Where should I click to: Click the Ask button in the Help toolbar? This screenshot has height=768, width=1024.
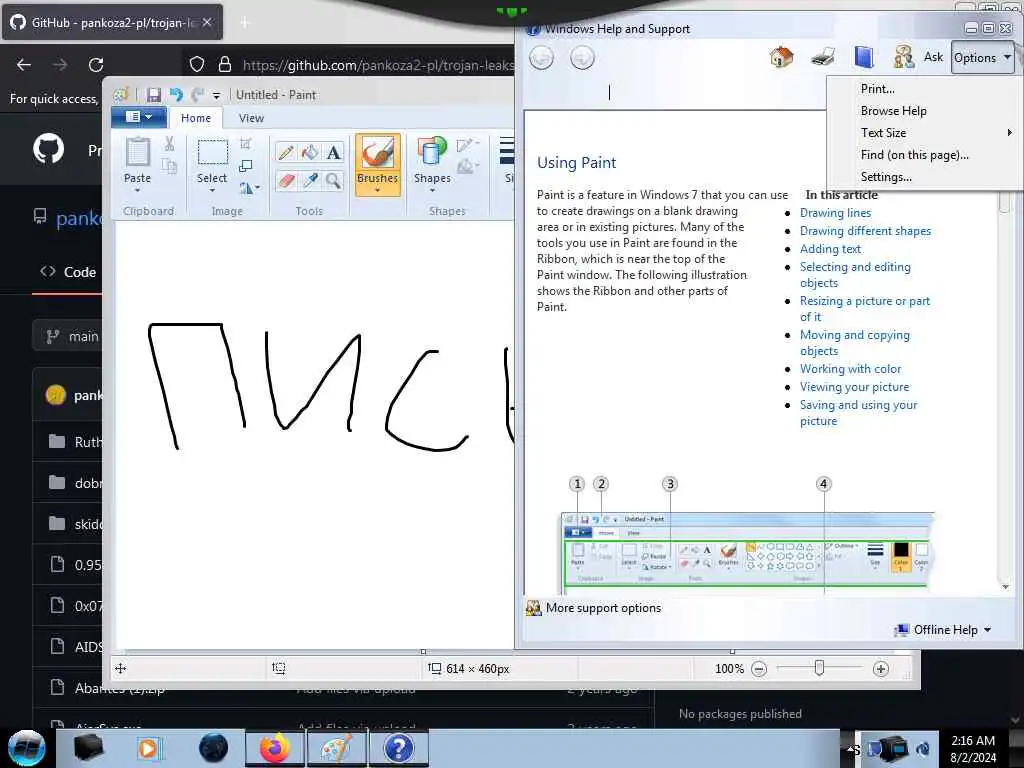click(918, 57)
